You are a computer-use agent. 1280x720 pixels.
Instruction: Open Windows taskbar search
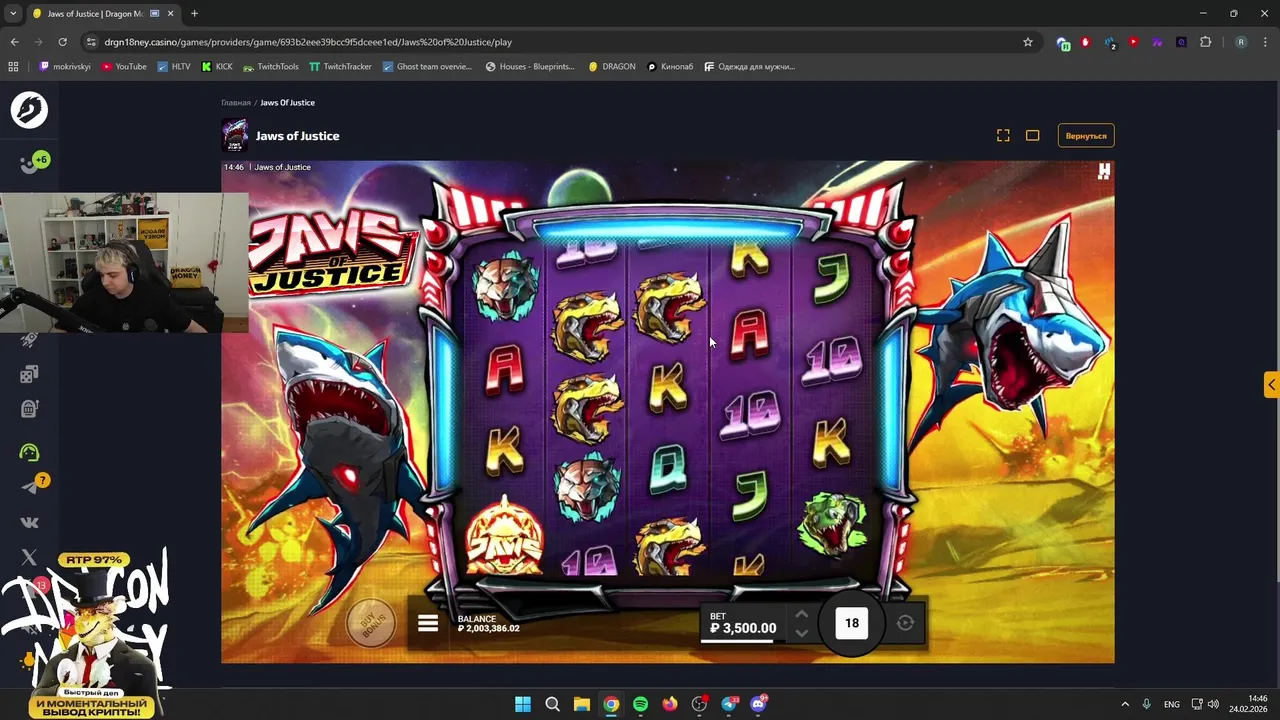tap(552, 704)
